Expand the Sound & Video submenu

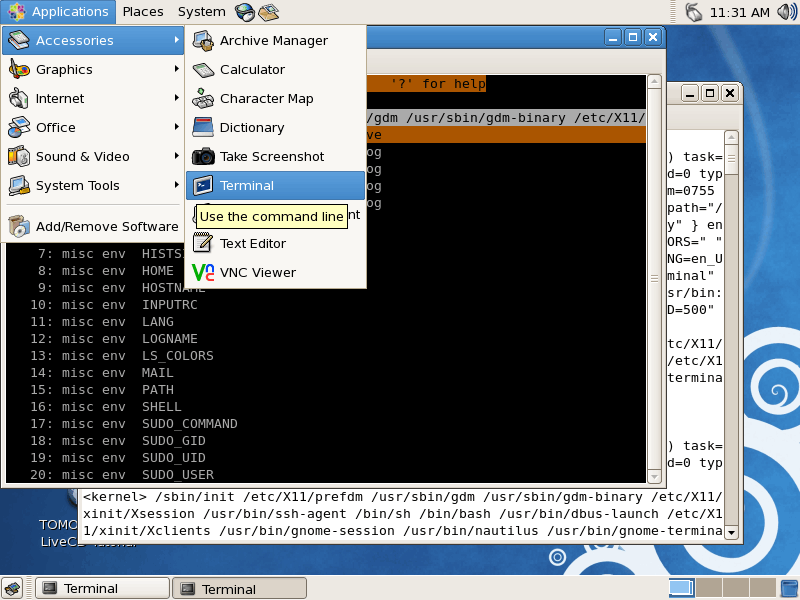coord(93,157)
